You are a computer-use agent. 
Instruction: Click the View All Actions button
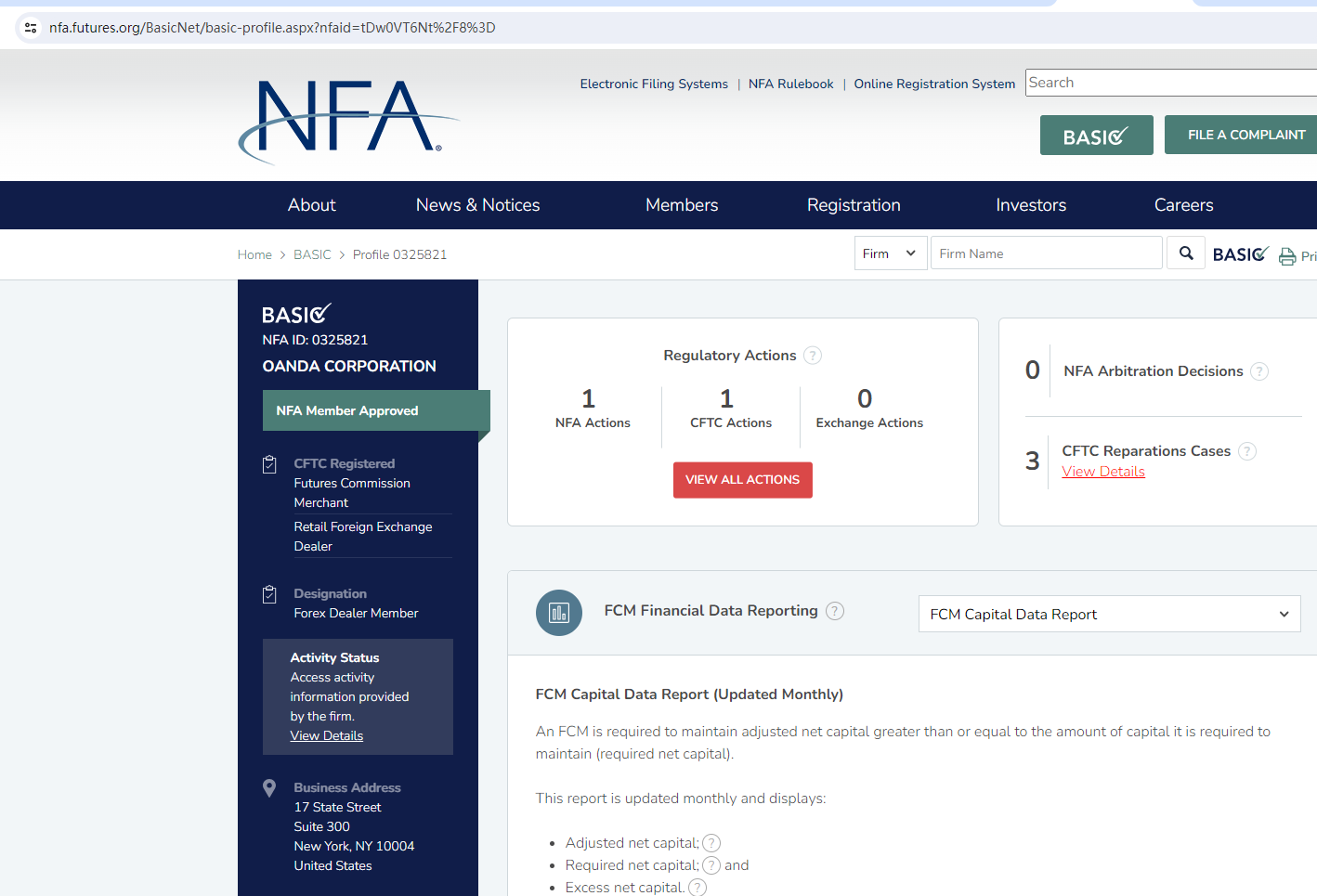coord(743,480)
